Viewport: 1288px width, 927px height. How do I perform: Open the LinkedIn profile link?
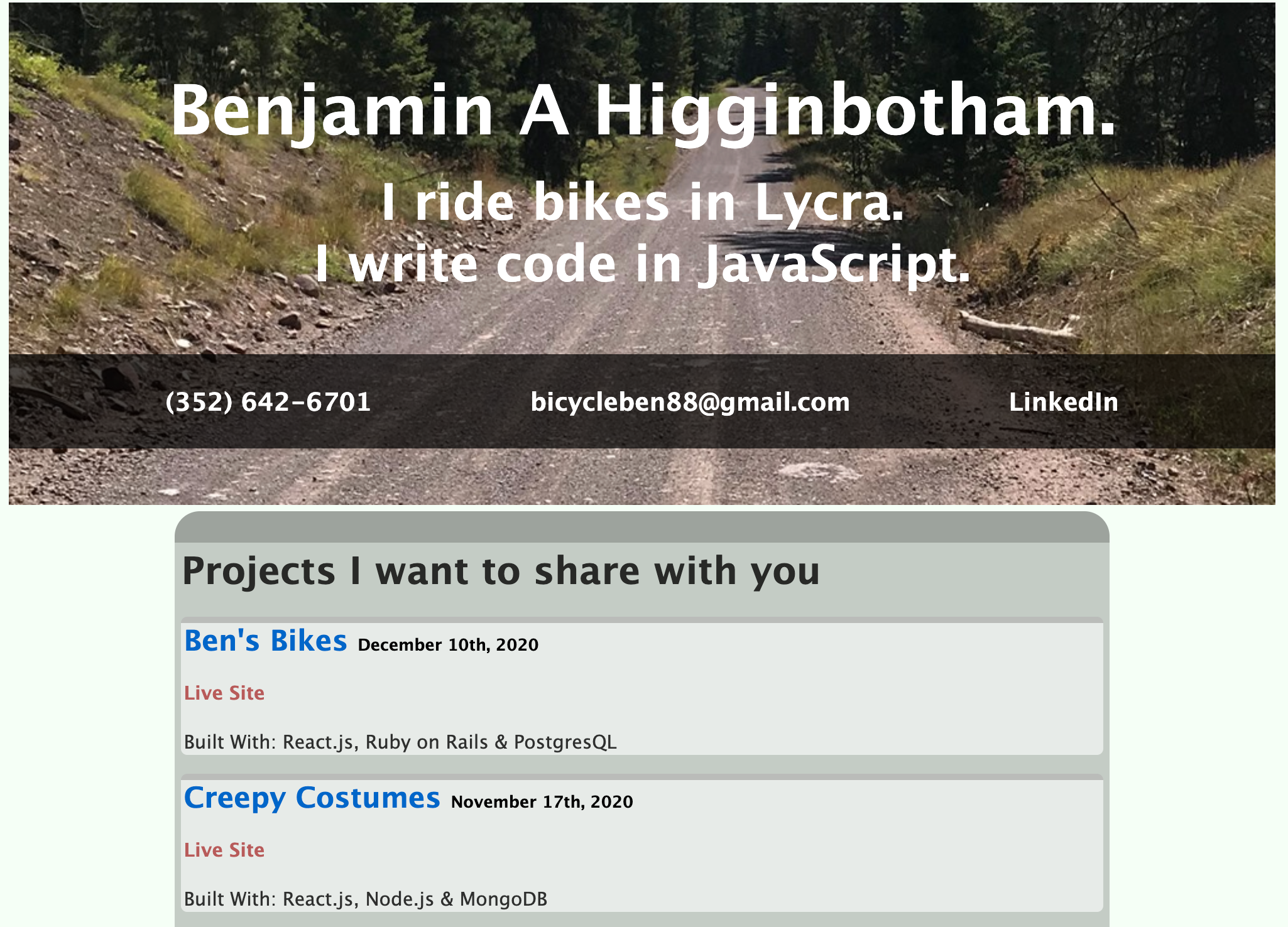[x=1063, y=402]
